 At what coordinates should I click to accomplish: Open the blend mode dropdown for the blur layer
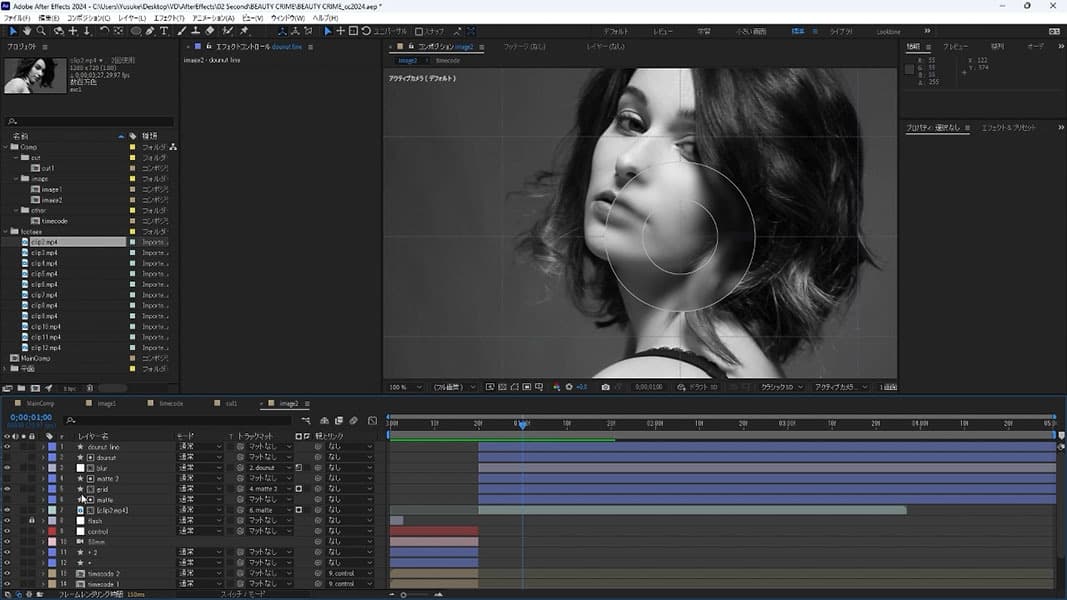point(199,468)
